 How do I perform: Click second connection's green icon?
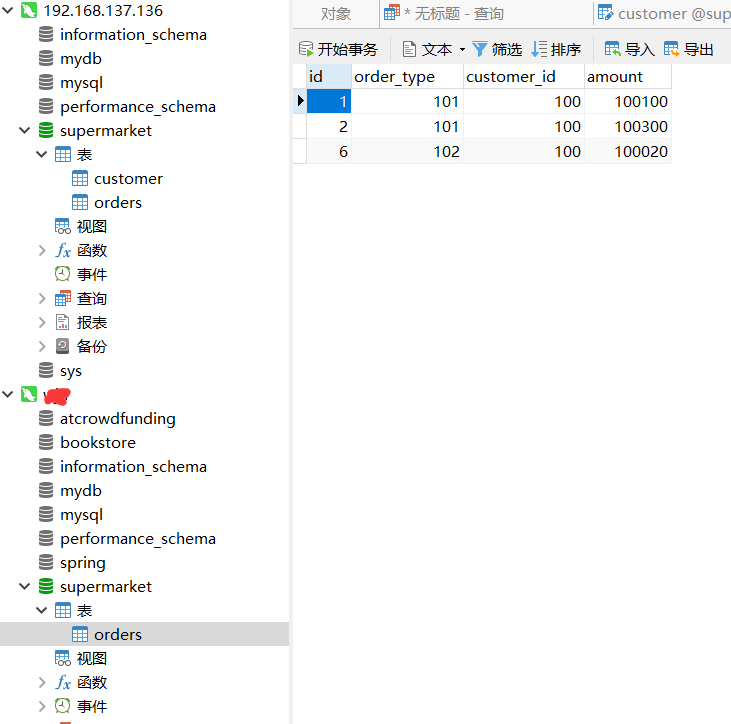29,394
